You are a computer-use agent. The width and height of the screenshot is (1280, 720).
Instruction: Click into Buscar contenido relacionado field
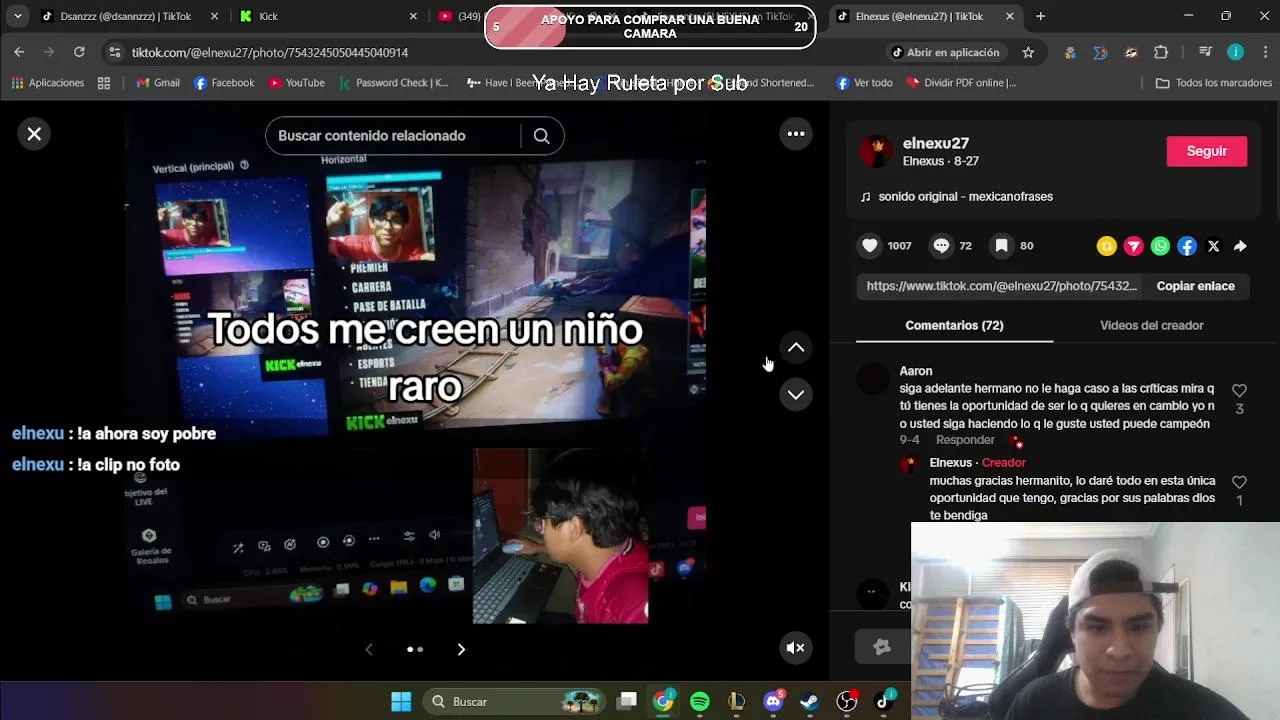(x=395, y=136)
